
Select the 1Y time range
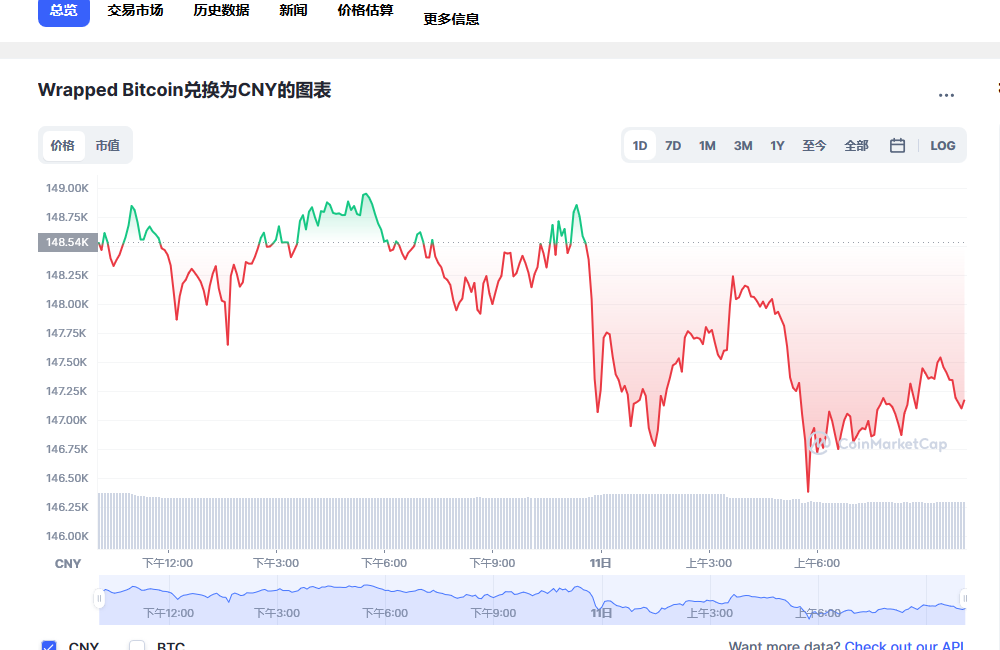777,145
